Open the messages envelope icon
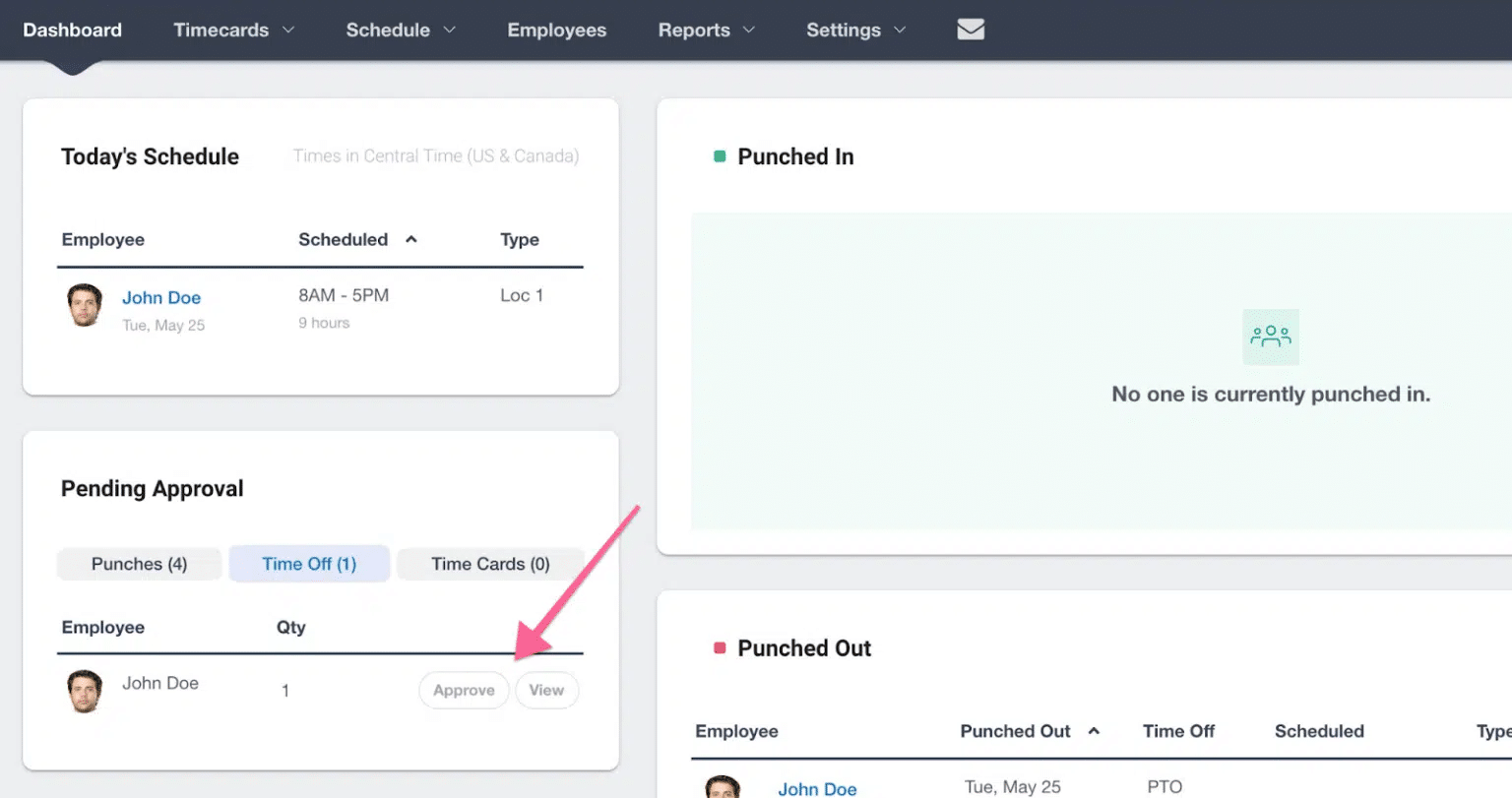Image resolution: width=1512 pixels, height=798 pixels. pos(970,30)
